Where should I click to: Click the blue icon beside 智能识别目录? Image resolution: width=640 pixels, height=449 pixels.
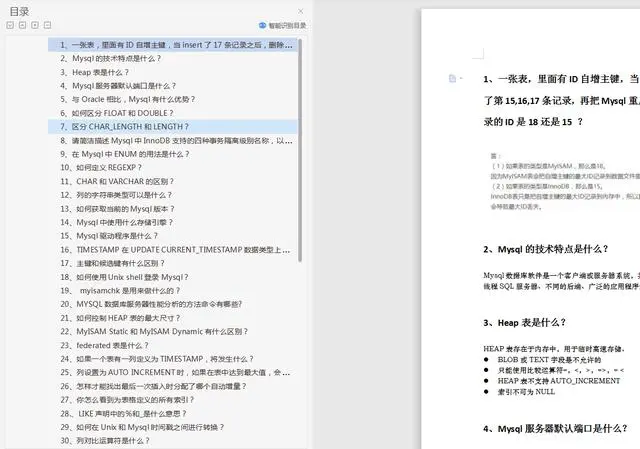click(262, 25)
